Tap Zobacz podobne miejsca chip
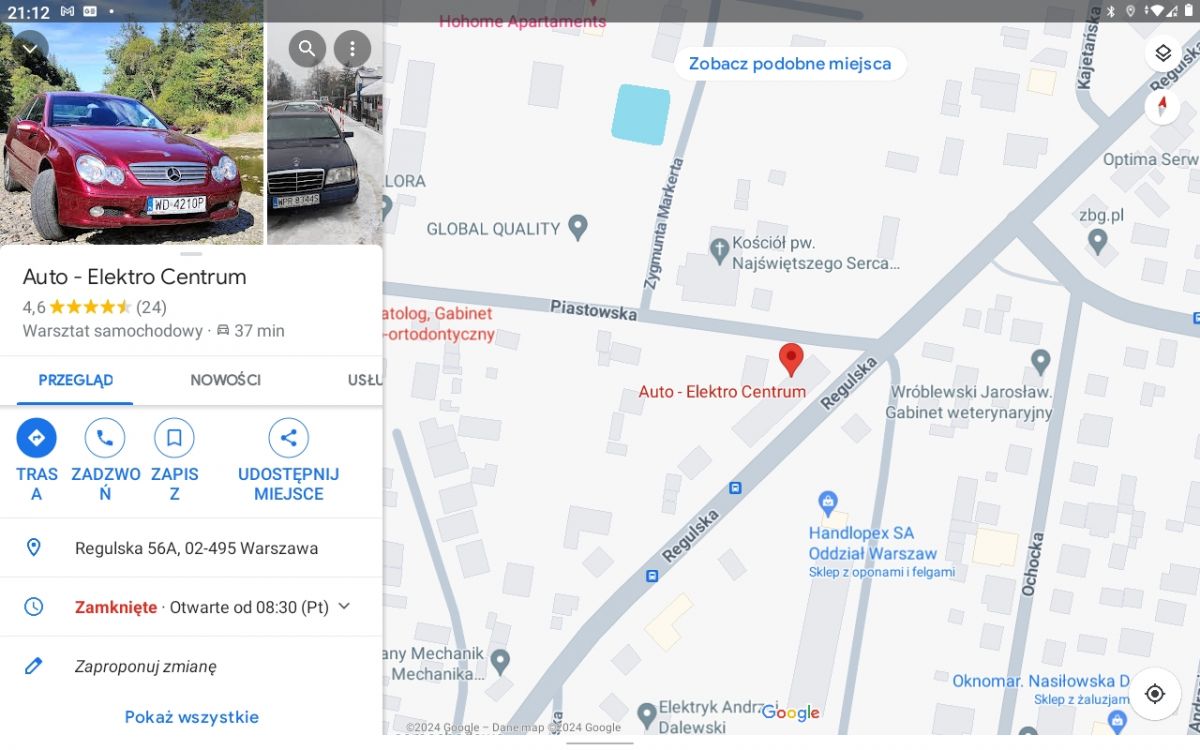The height and width of the screenshot is (750, 1200). pos(790,64)
